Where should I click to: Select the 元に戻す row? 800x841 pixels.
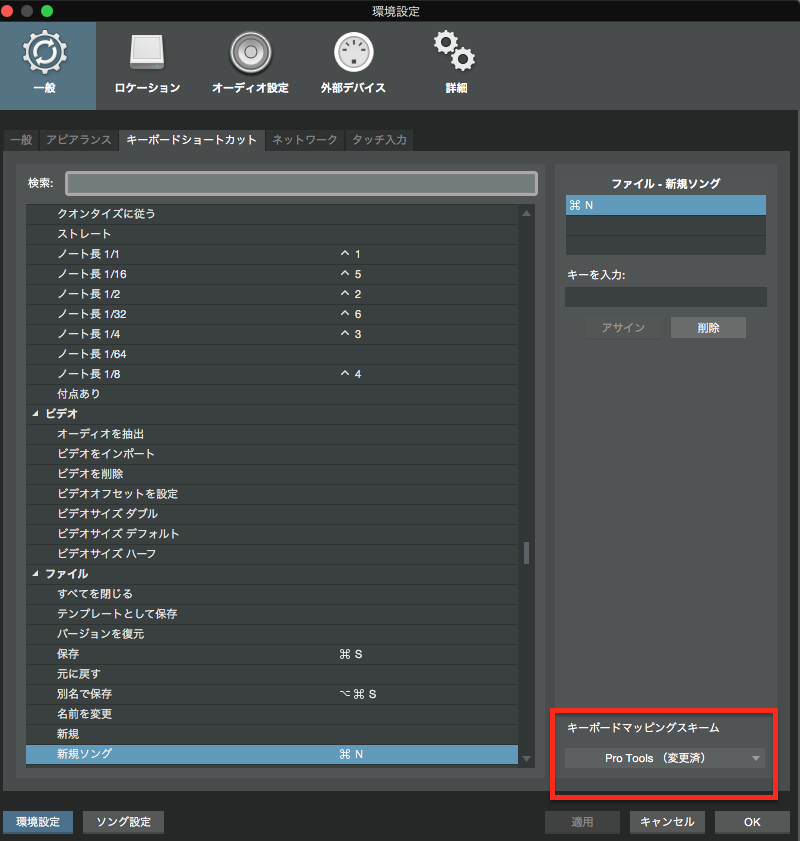(272, 674)
